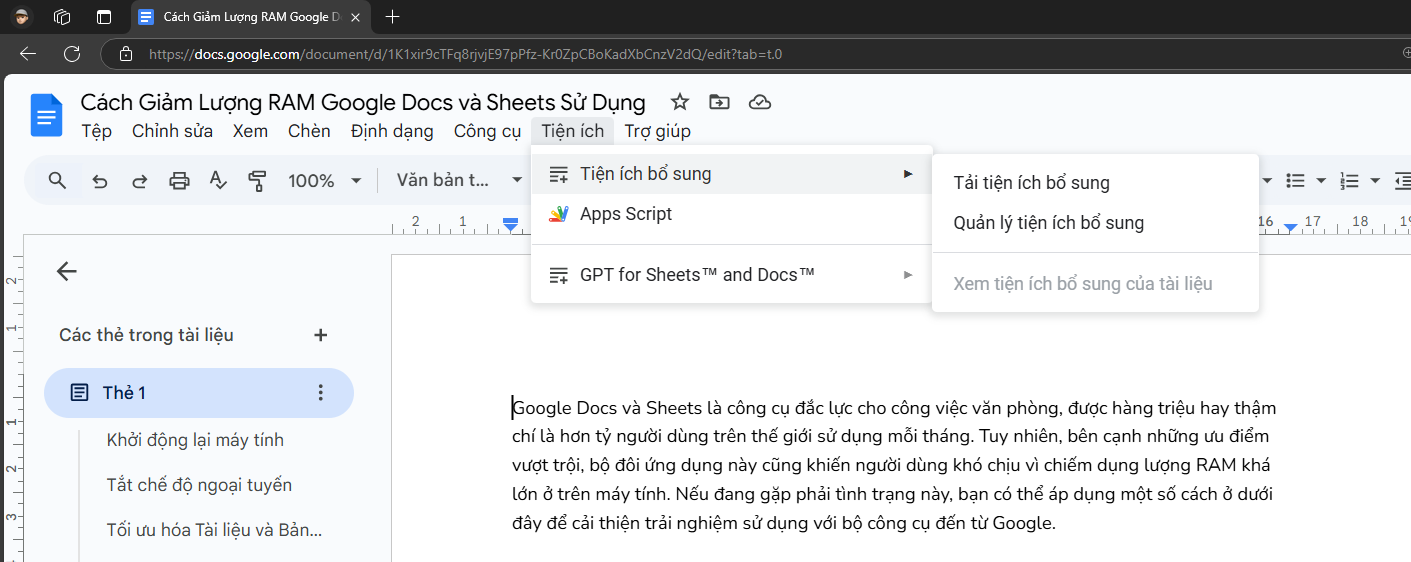Open the Xem menu
The image size is (1411, 562).
[x=250, y=131]
